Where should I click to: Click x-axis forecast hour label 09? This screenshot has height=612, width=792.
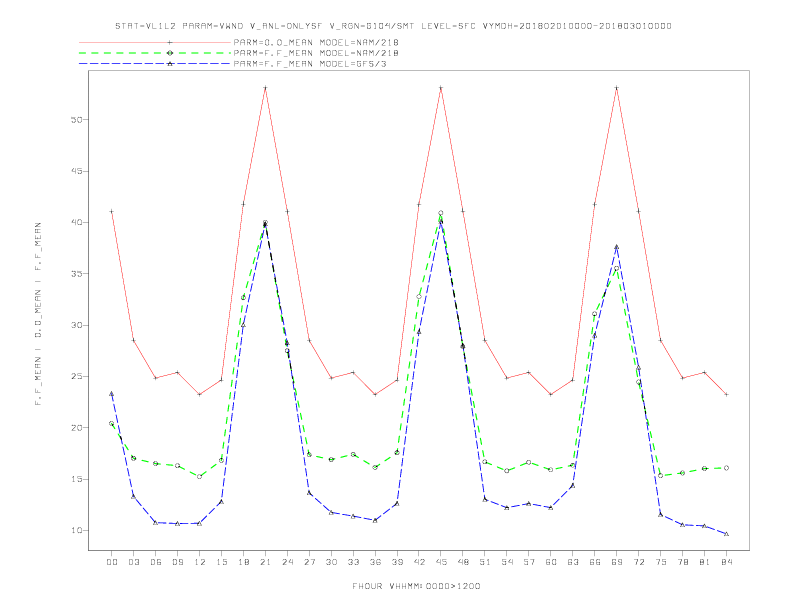pyautogui.click(x=177, y=562)
